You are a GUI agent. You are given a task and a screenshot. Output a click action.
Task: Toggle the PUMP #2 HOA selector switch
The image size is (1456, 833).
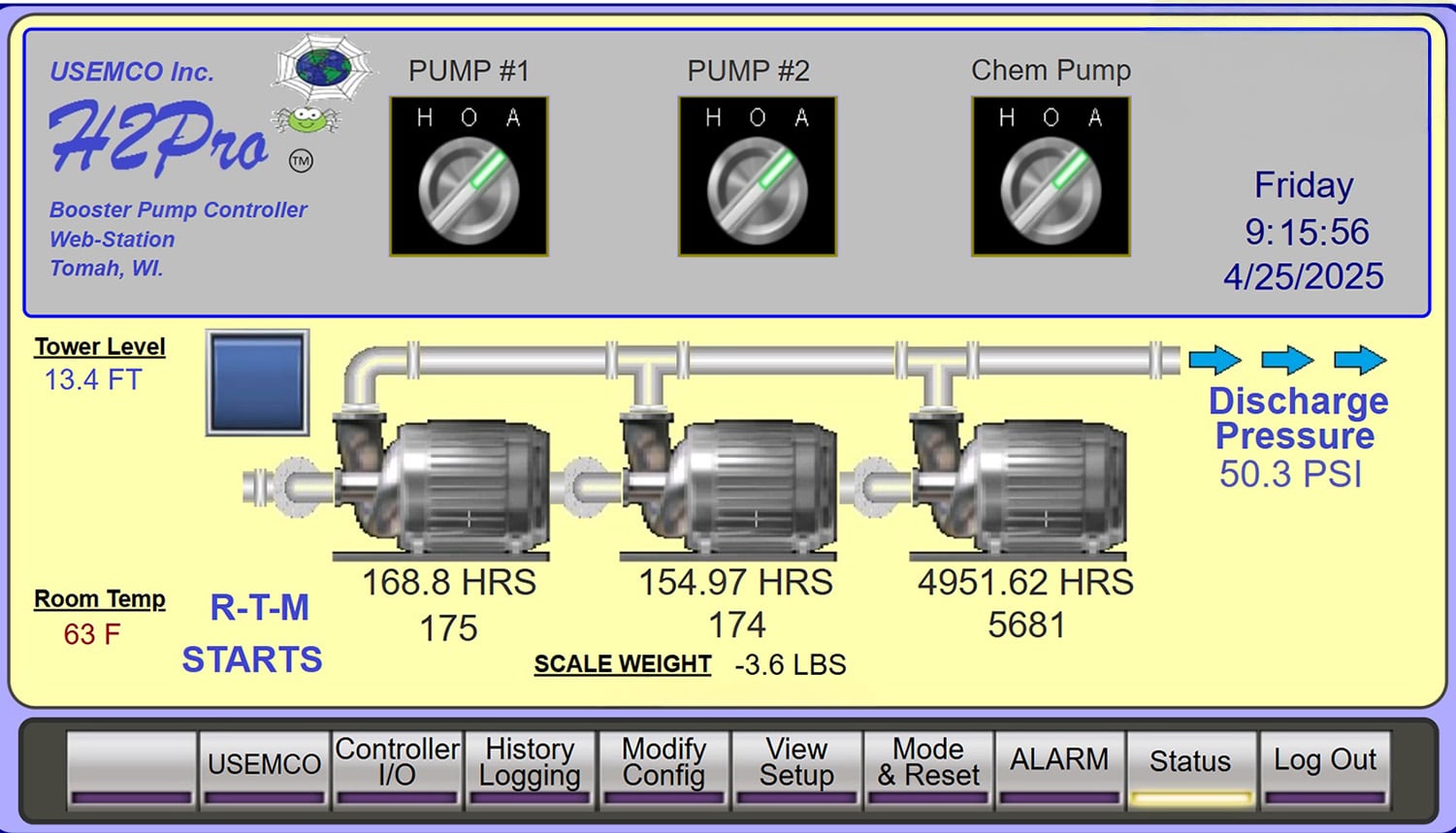click(757, 176)
